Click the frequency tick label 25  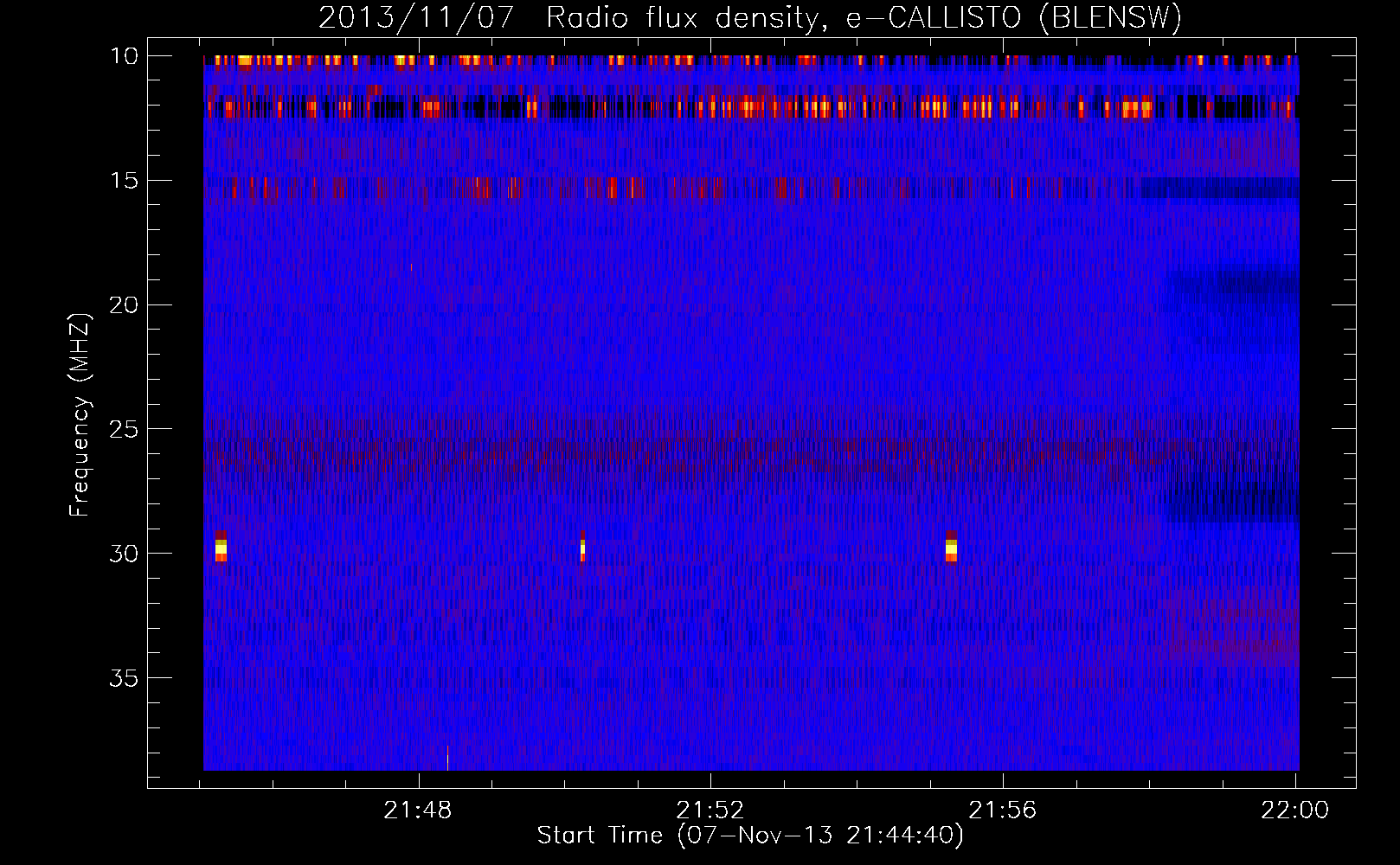coord(124,428)
